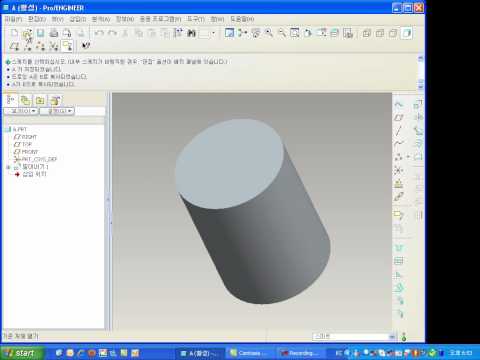Open the Datum Point flyout arrow
This screenshot has height=360, width=480.
coord(408,157)
